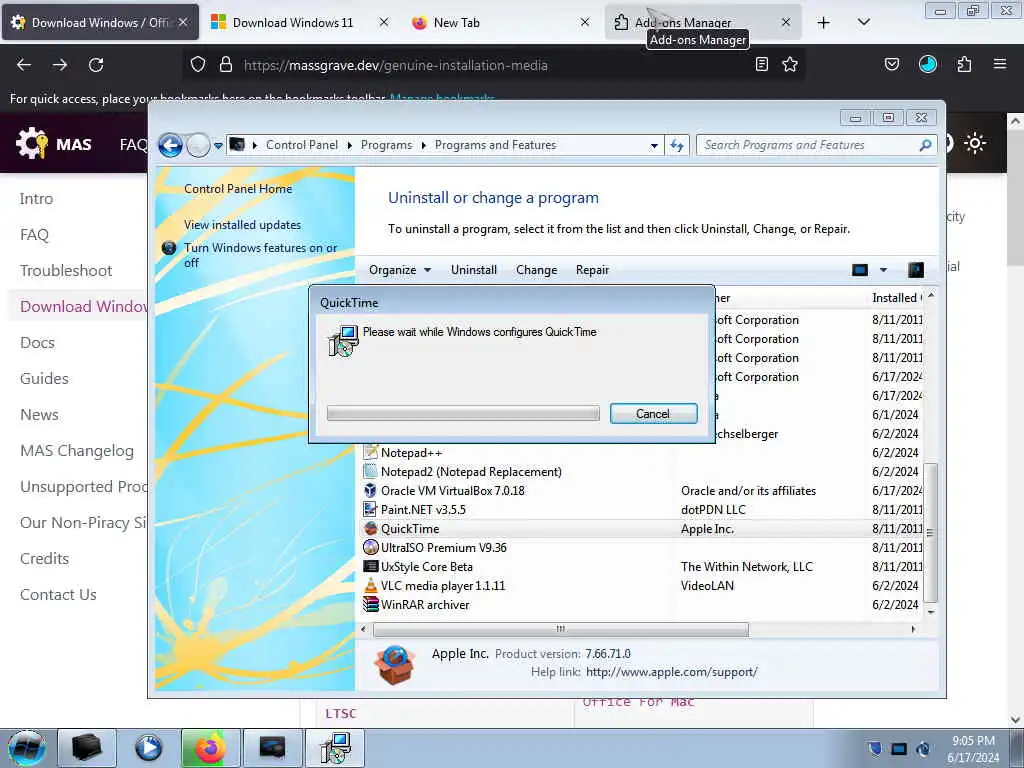Open the Pocket save icon
The image size is (1024, 768).
pos(891,64)
